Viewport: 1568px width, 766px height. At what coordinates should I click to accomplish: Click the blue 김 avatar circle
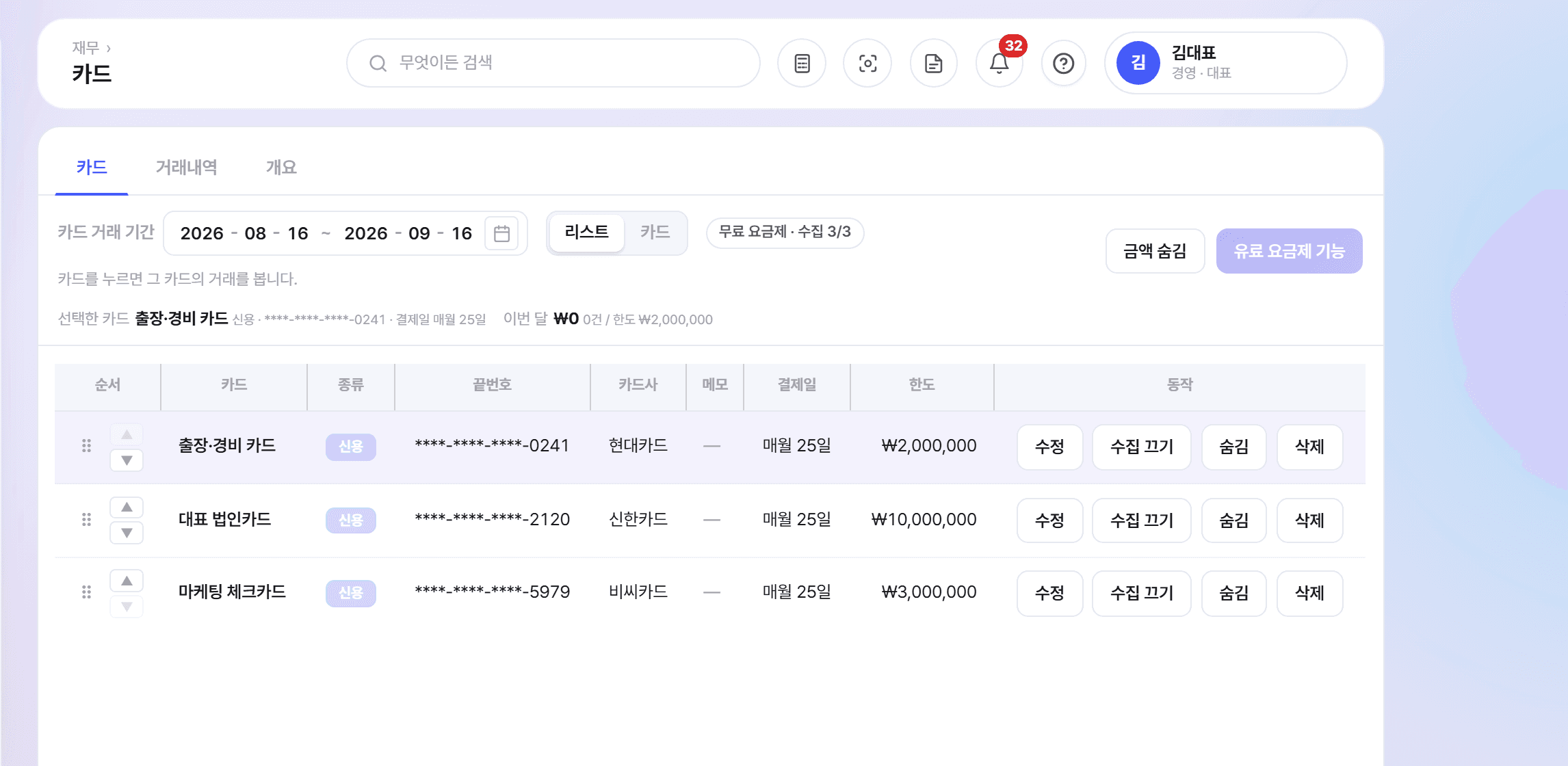click(x=1138, y=63)
